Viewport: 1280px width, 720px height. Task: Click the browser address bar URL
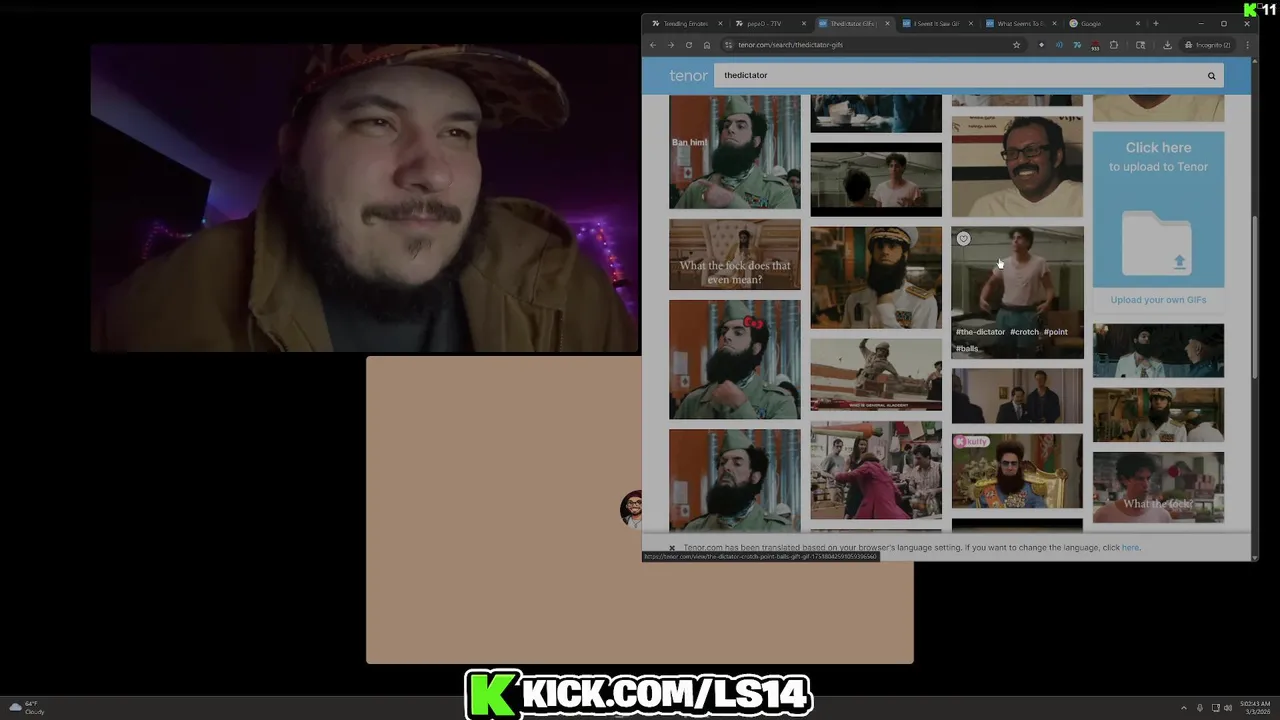point(790,45)
